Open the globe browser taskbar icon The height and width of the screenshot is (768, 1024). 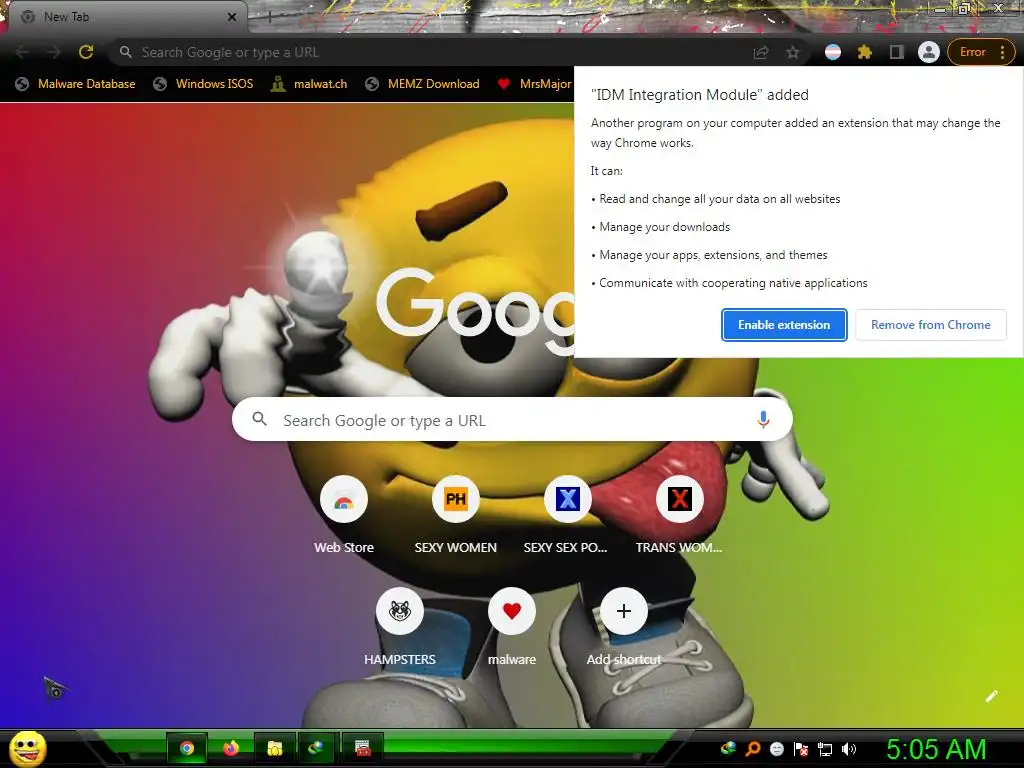[x=317, y=748]
